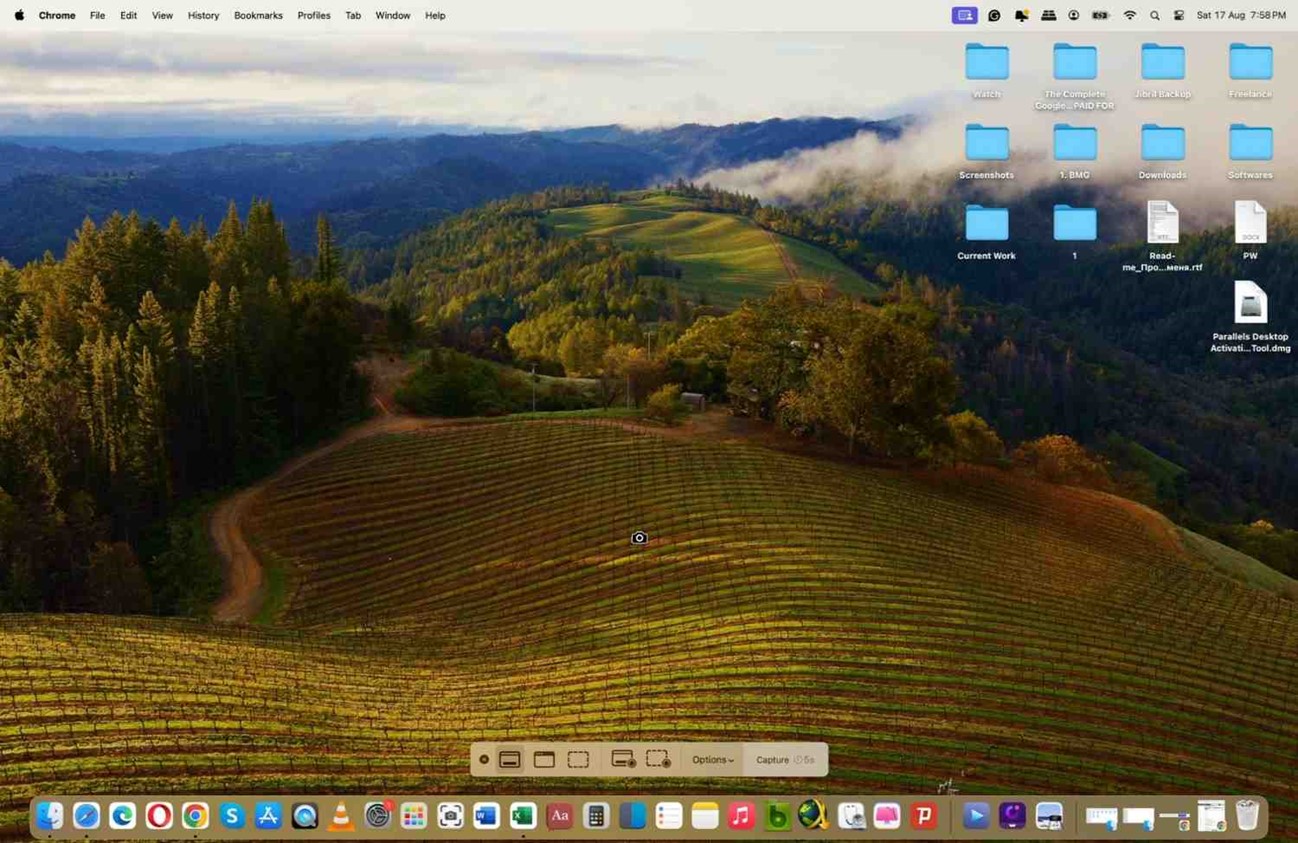Select Capture Entire Screen mode
Screen dimensions: 1298x843
click(x=510, y=760)
